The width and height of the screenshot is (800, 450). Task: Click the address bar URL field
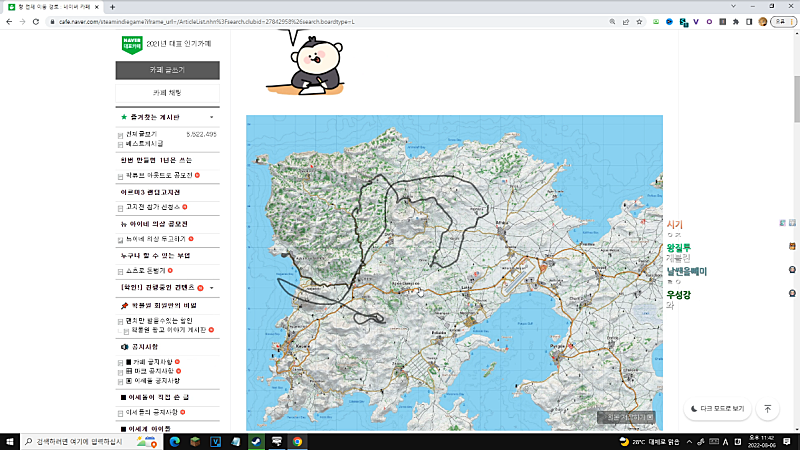pos(327,22)
